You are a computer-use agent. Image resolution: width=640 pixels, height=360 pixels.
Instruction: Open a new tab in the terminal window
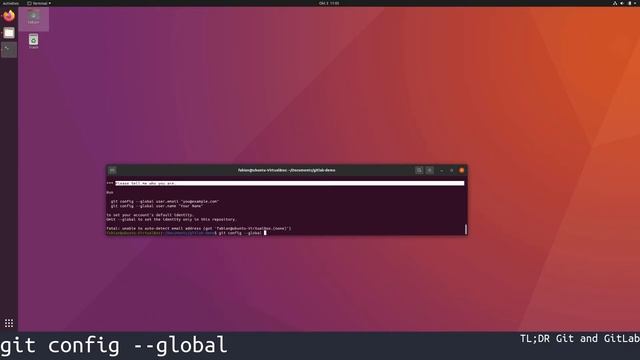(112, 170)
